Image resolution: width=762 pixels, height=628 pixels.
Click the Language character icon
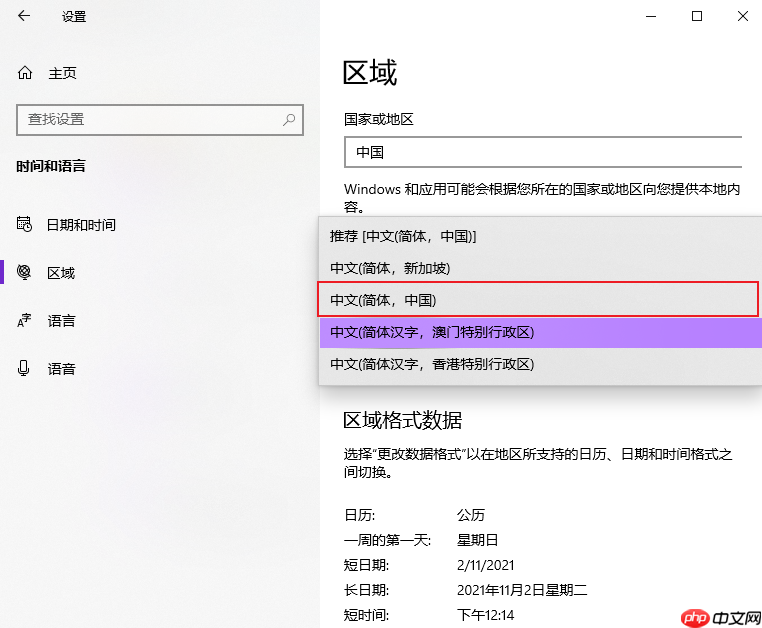24,320
